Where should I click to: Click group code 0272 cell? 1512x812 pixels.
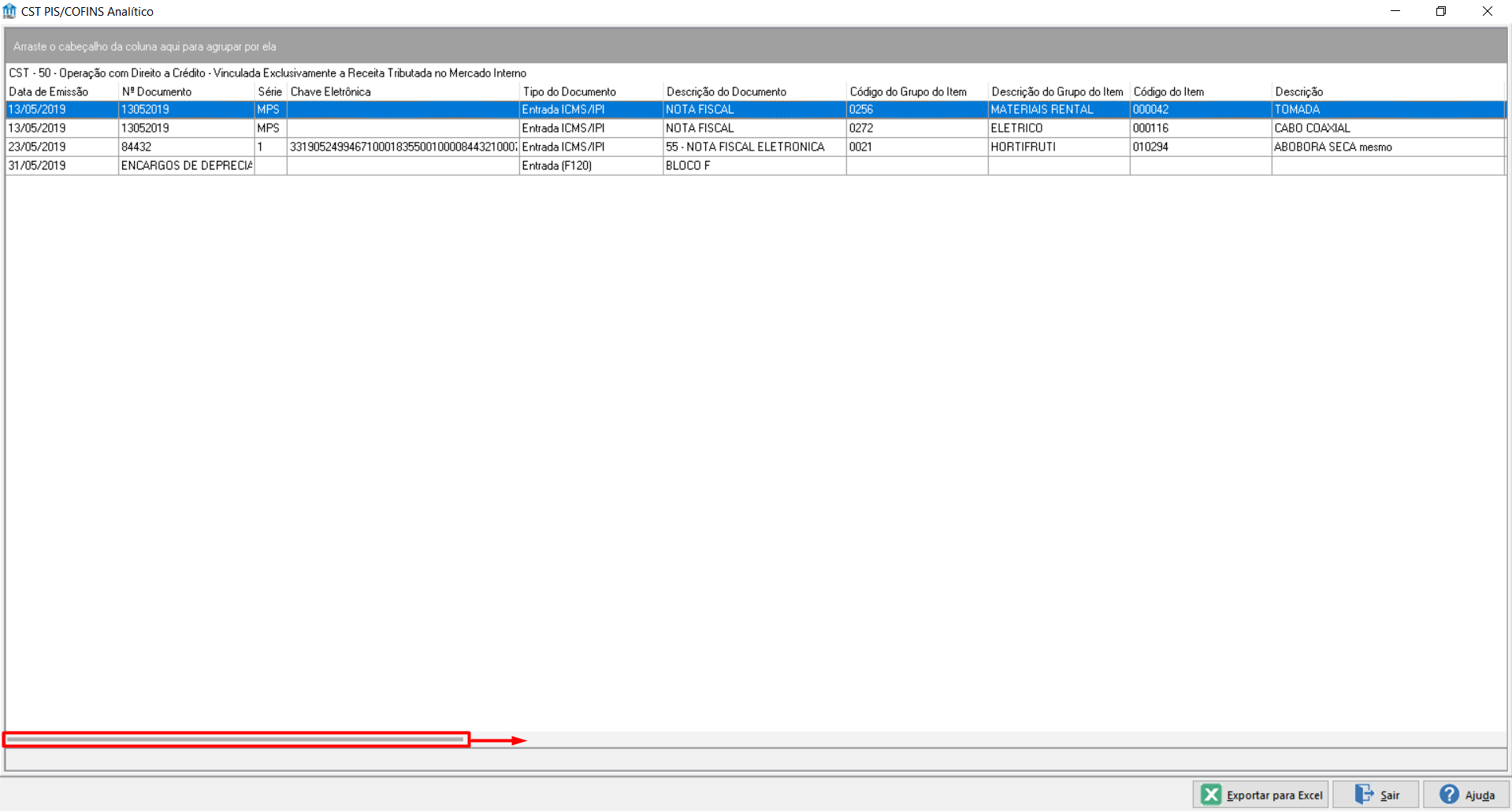(x=917, y=128)
